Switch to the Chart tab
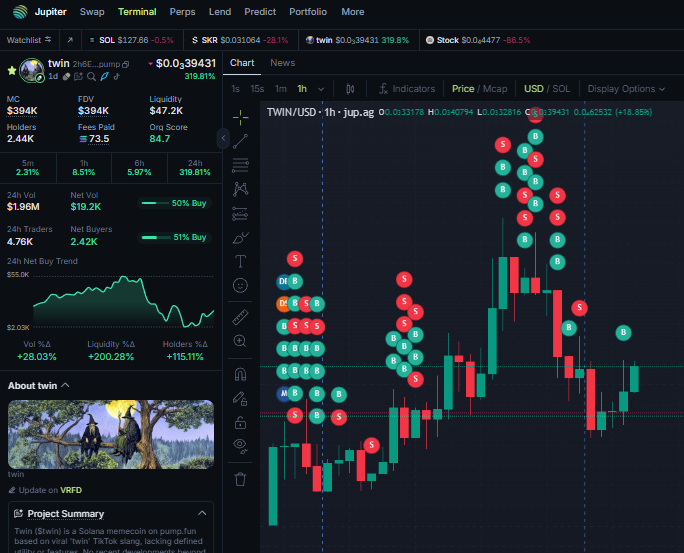Screen dimensions: 684x553 click(242, 63)
